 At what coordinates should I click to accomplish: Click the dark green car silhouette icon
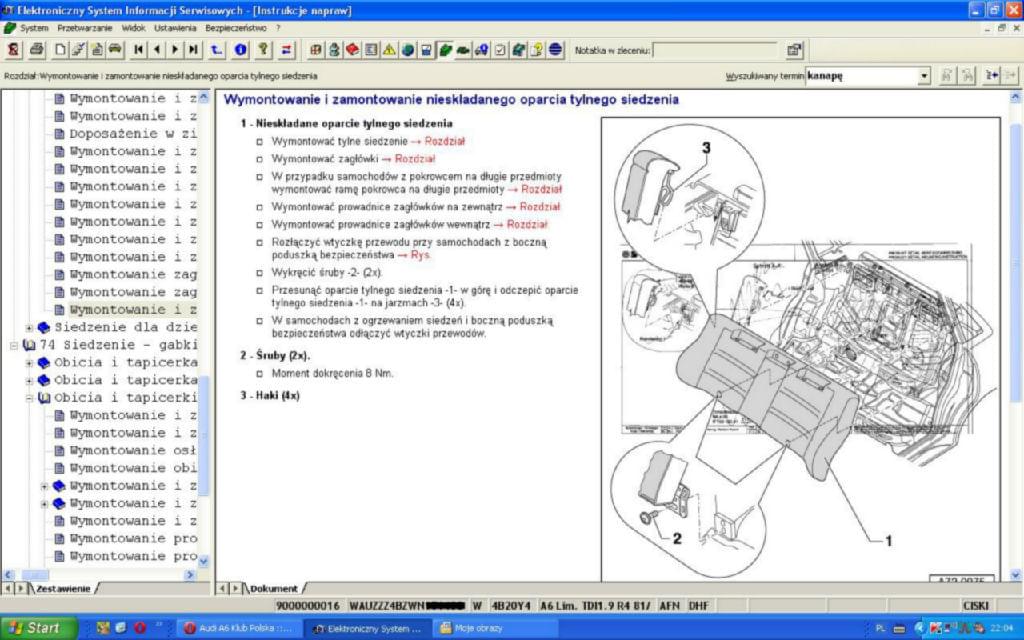463,50
